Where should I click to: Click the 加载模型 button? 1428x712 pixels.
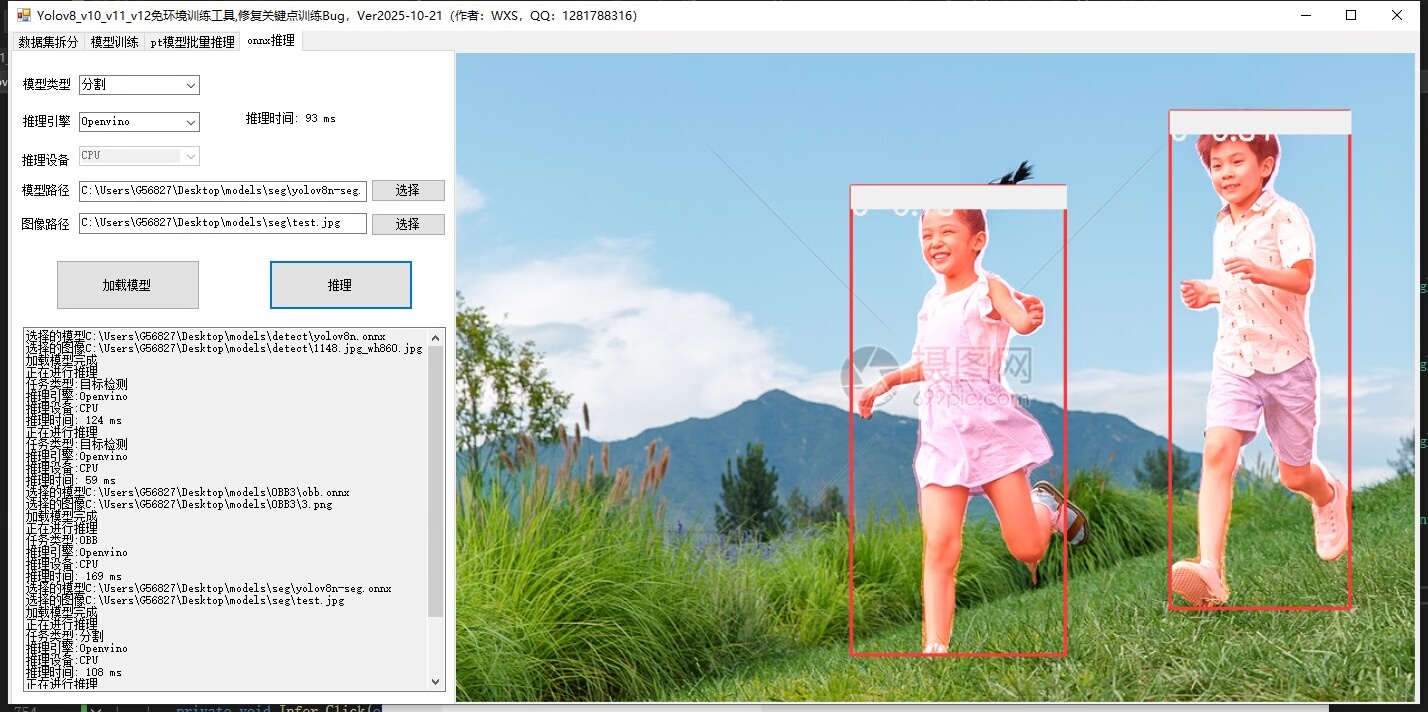point(127,285)
